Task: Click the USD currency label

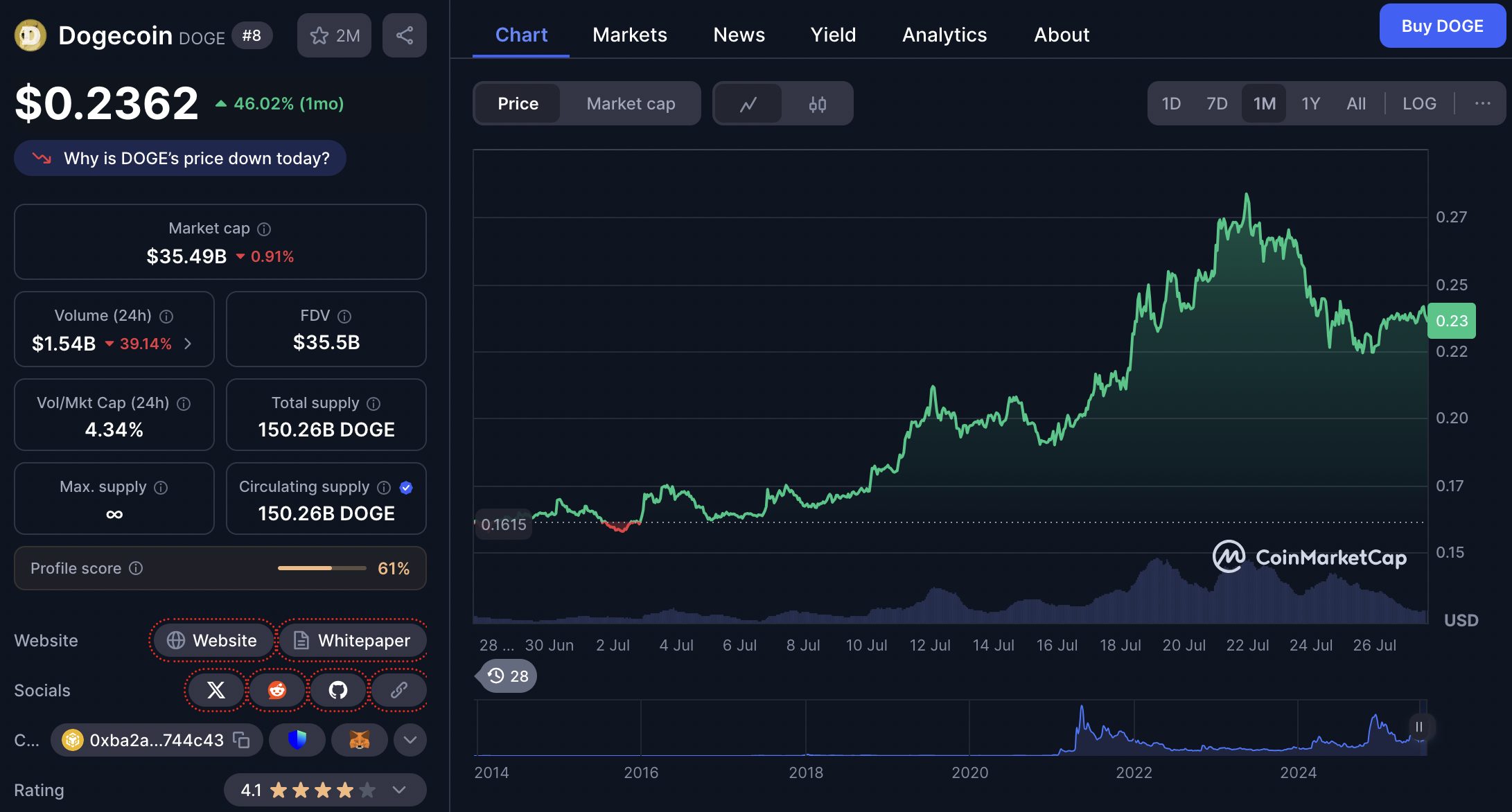Action: coord(1461,620)
